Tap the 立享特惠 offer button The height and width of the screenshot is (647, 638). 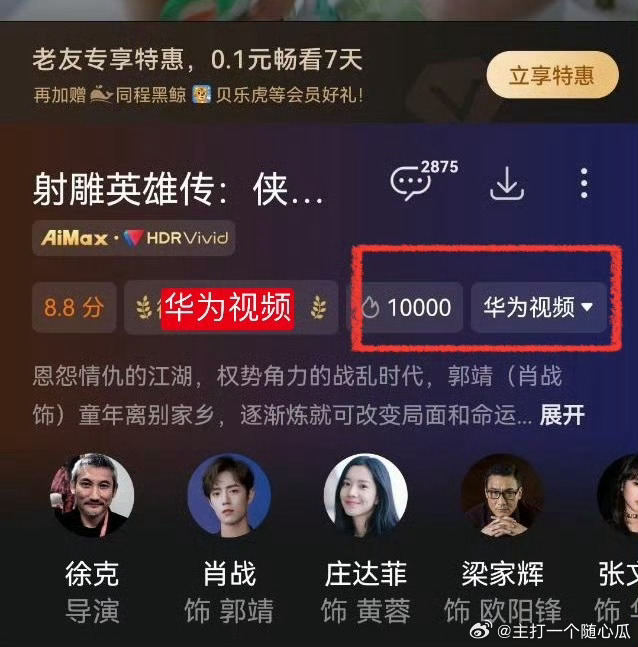(552, 75)
